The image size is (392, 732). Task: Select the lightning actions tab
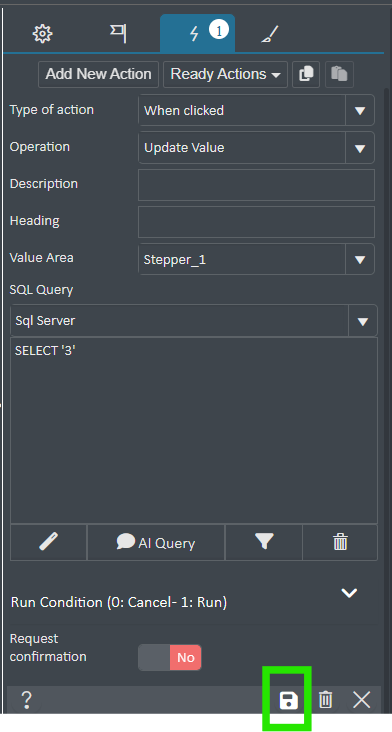(x=197, y=33)
